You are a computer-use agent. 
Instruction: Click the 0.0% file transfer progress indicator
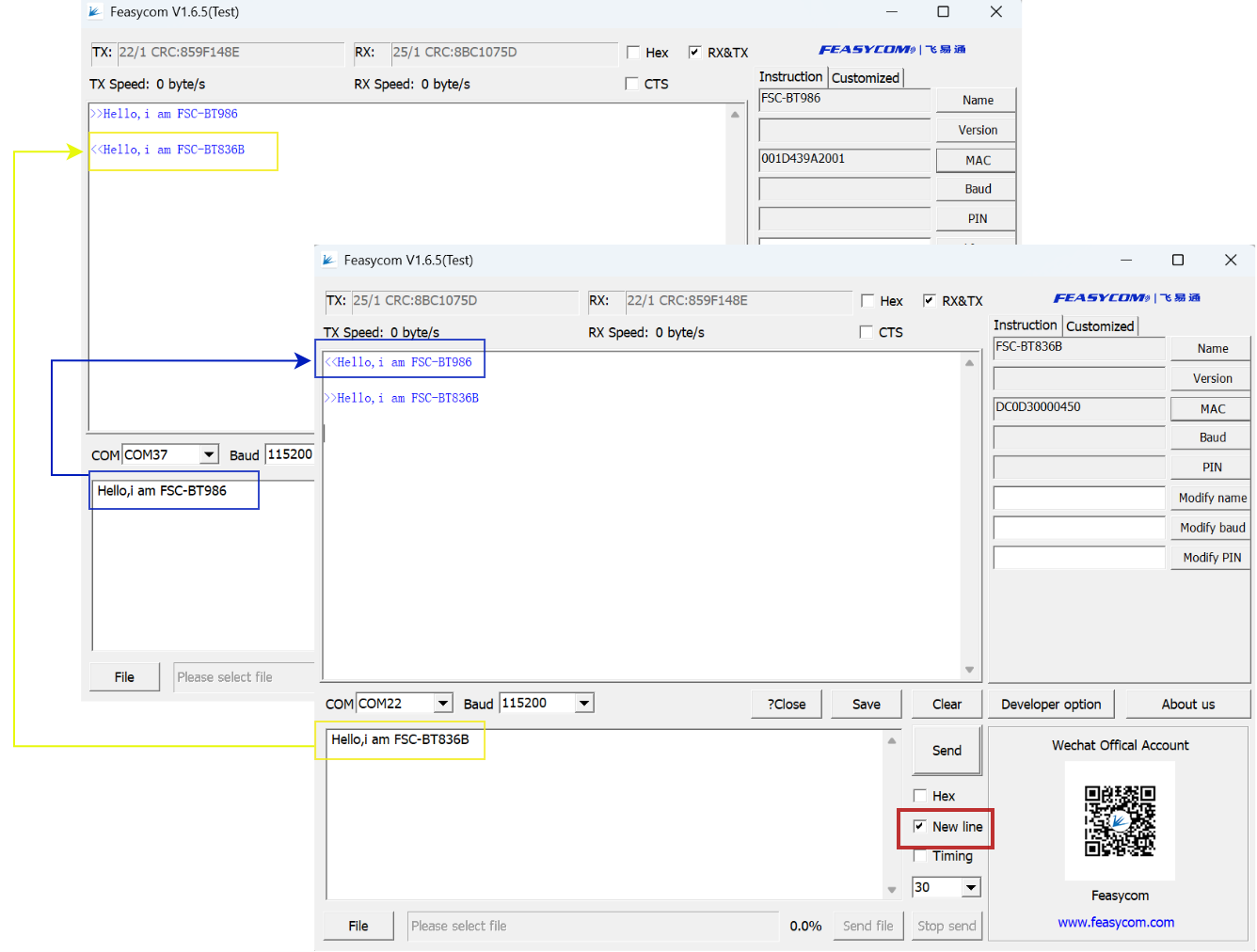coord(805,926)
